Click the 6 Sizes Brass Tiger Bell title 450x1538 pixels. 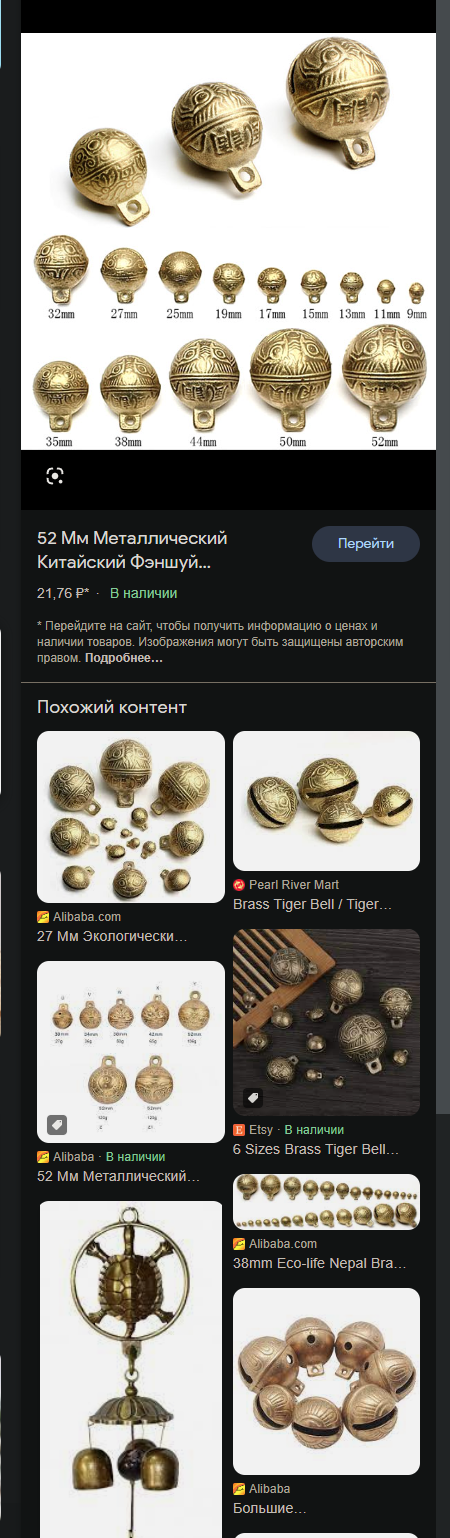(316, 1149)
